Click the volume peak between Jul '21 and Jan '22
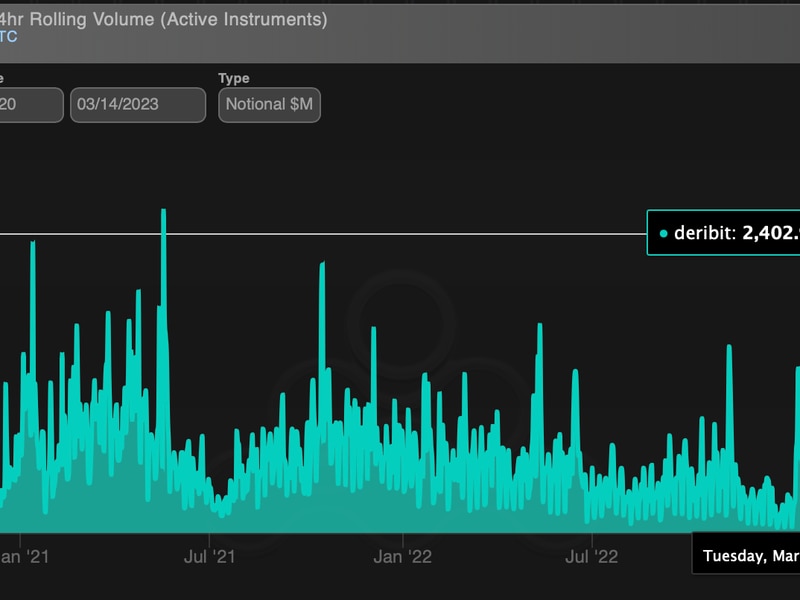This screenshot has width=800, height=600. coord(322,268)
